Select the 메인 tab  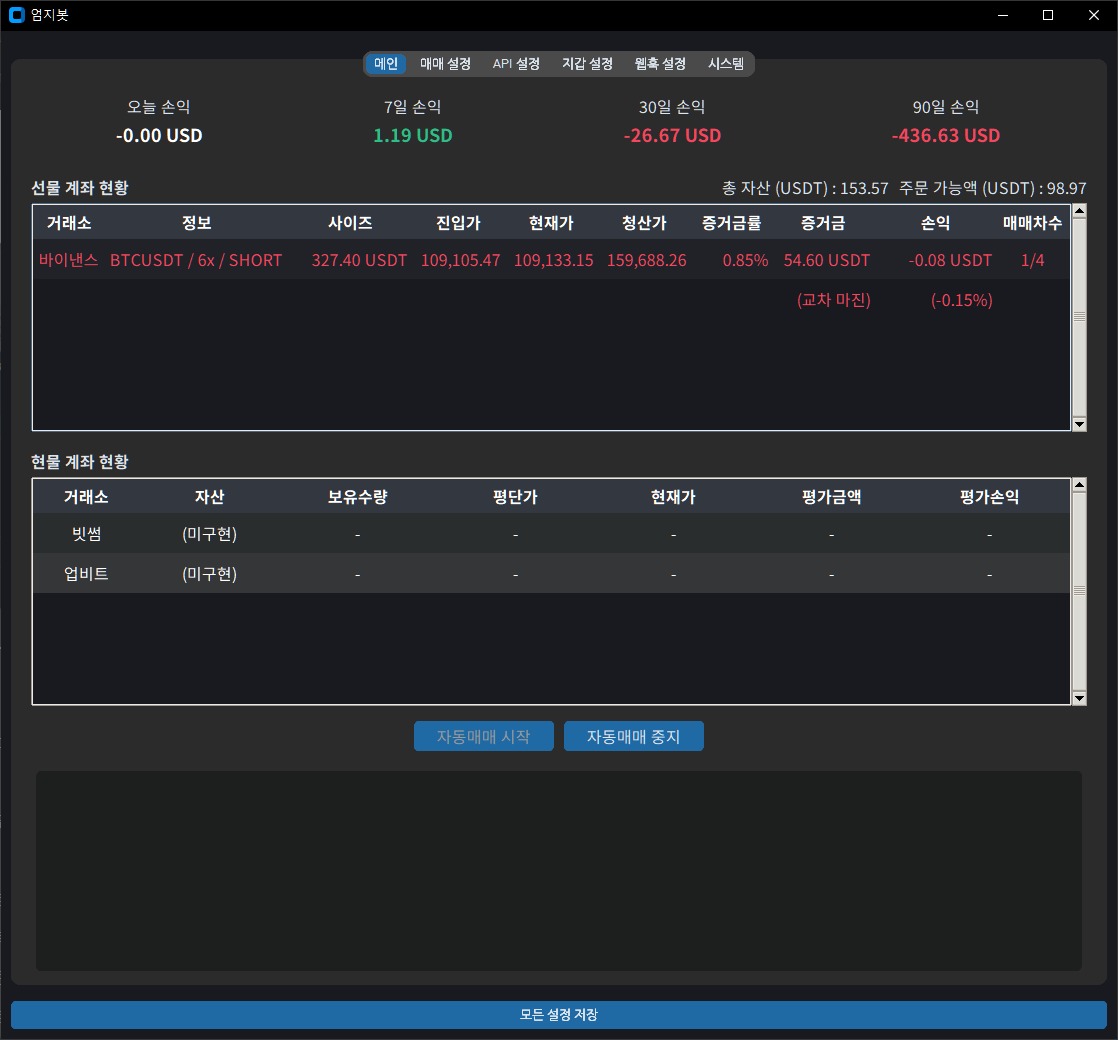[386, 63]
